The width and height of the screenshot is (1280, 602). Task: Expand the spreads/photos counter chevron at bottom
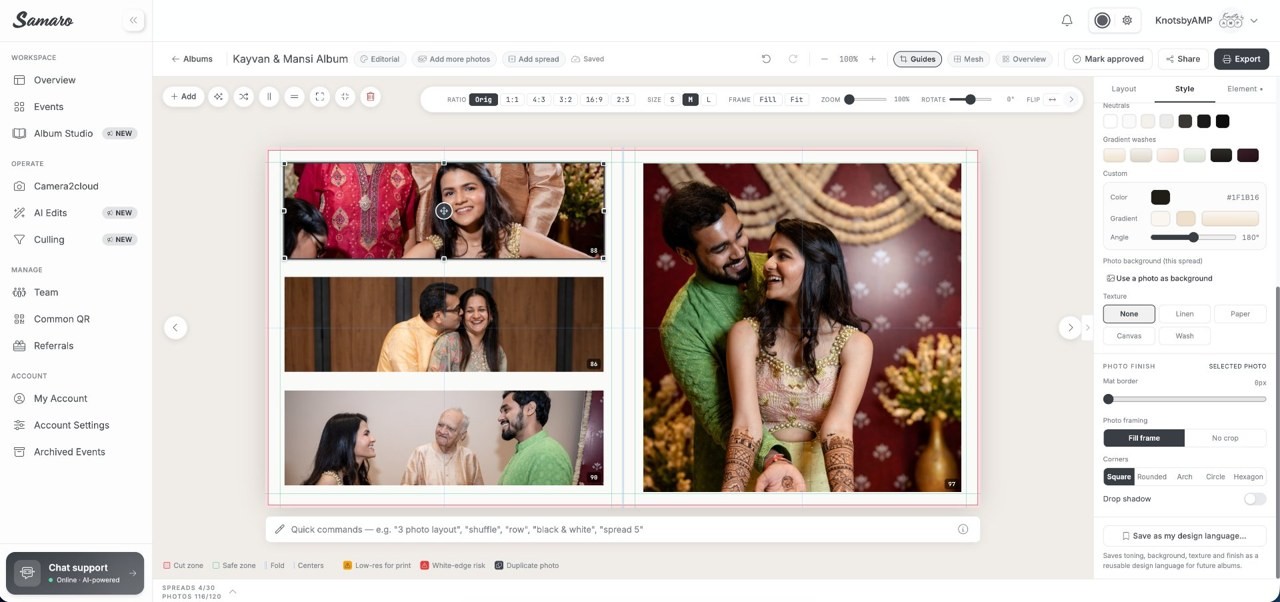coord(232,592)
